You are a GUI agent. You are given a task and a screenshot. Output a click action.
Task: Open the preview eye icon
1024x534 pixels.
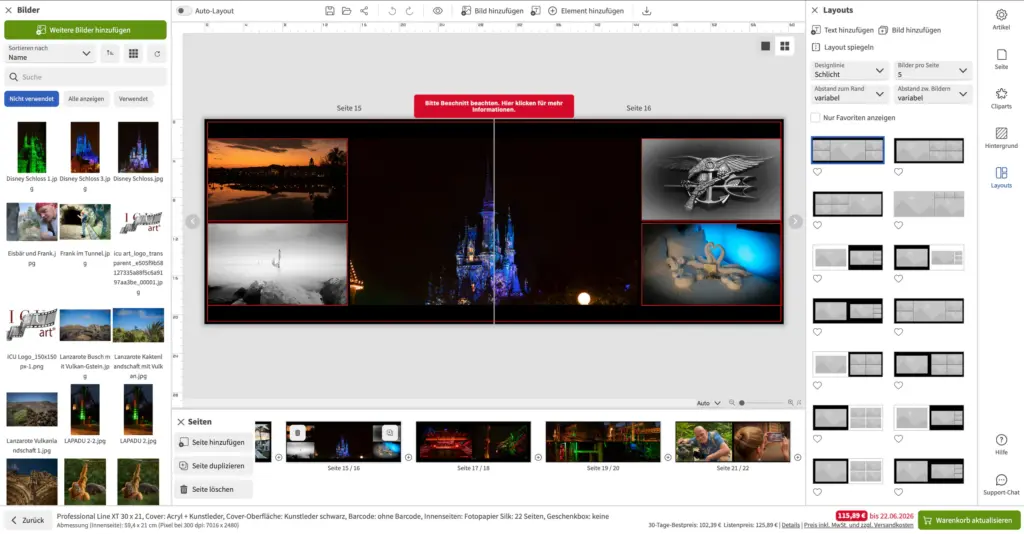click(x=438, y=10)
